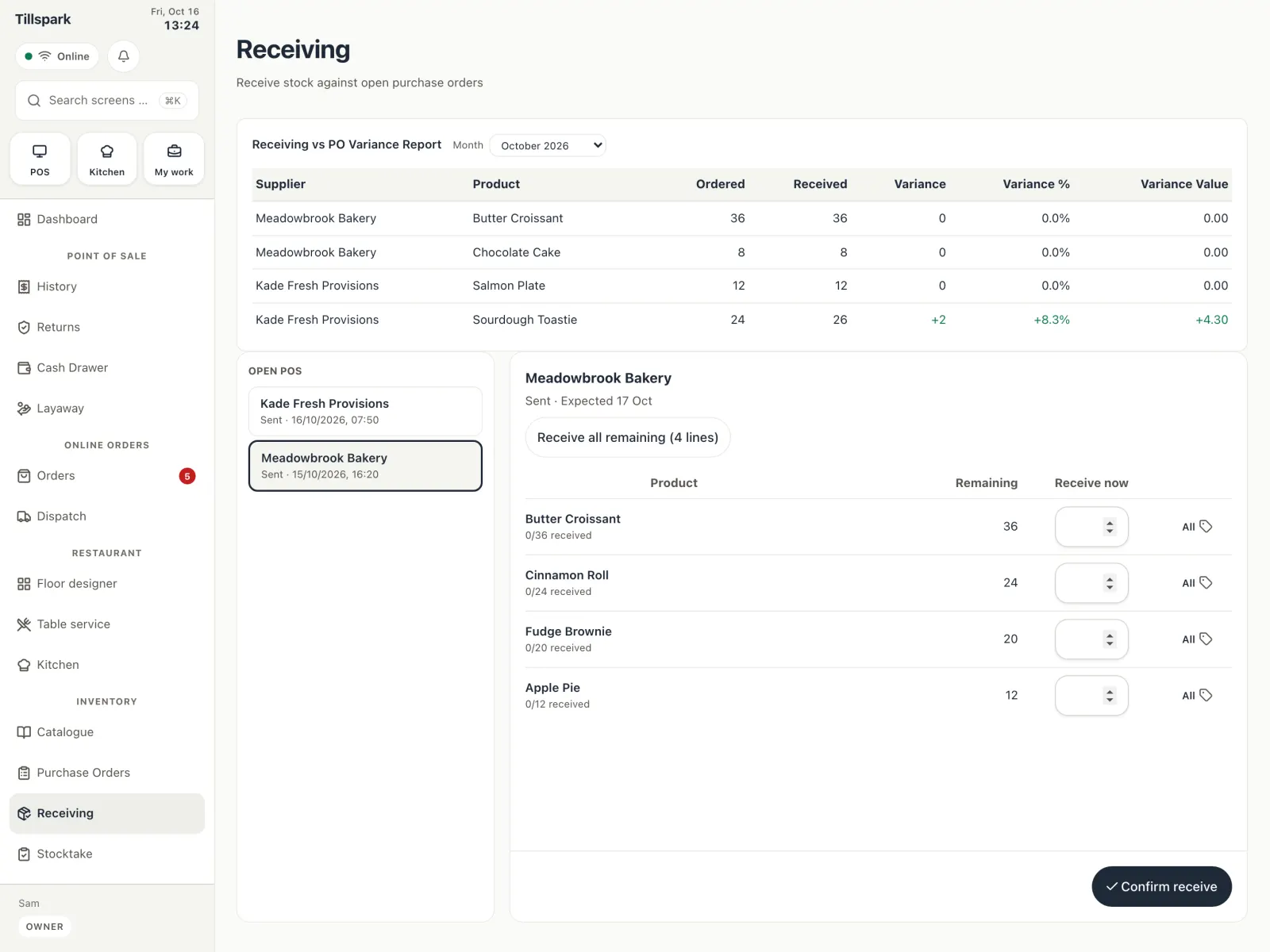Screen dimensions: 1270x952
Task: Click the Stocktake icon
Action: point(24,854)
